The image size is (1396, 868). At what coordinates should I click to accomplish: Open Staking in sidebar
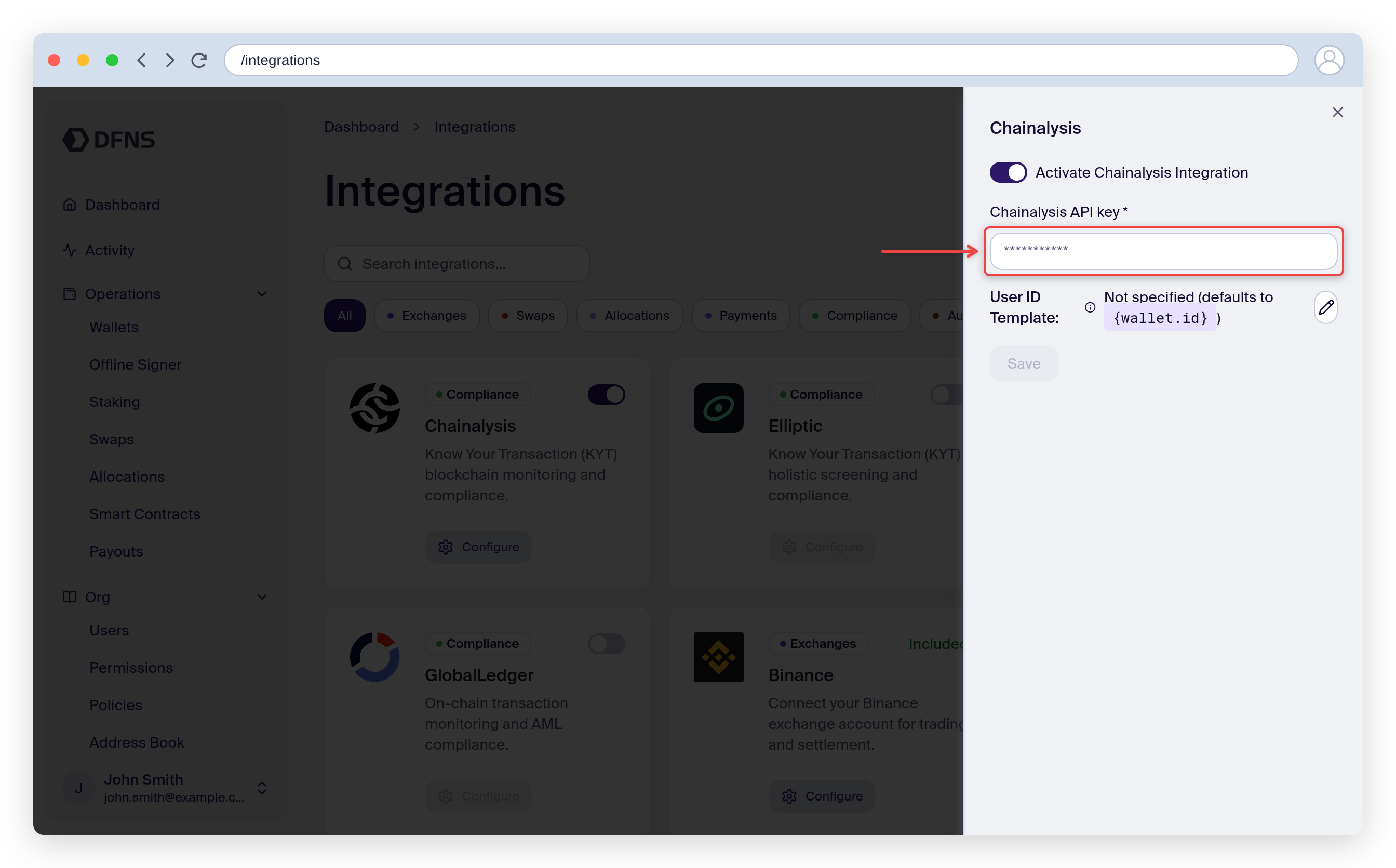click(x=115, y=402)
